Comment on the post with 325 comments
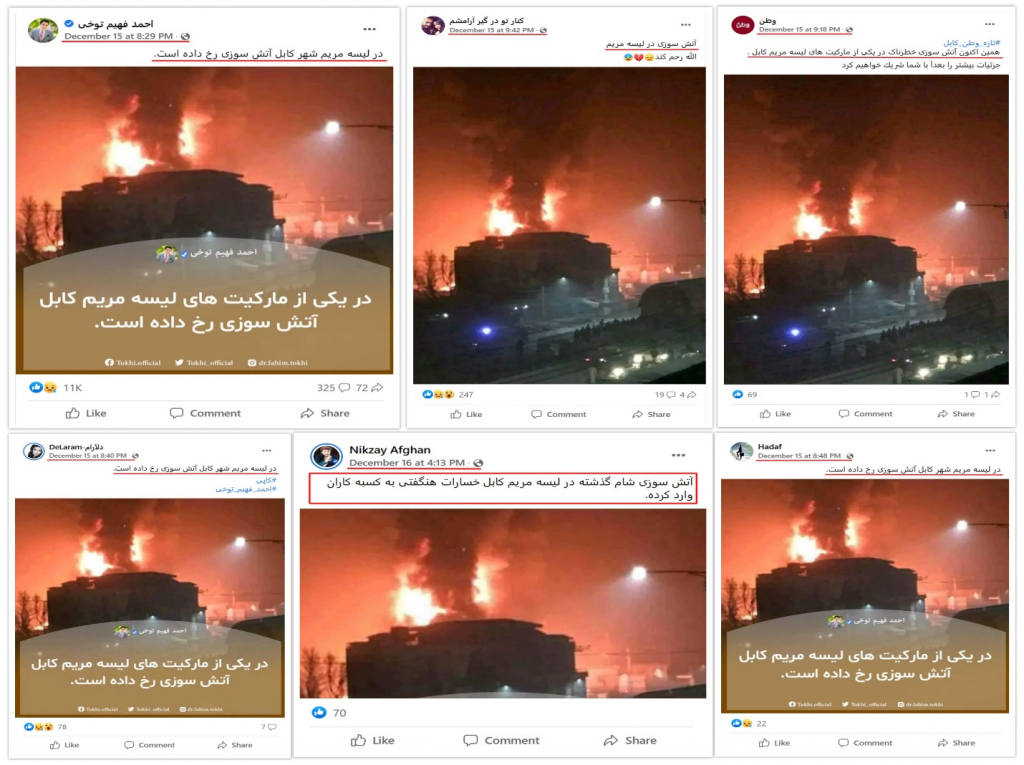The height and width of the screenshot is (765, 1024). point(205,413)
